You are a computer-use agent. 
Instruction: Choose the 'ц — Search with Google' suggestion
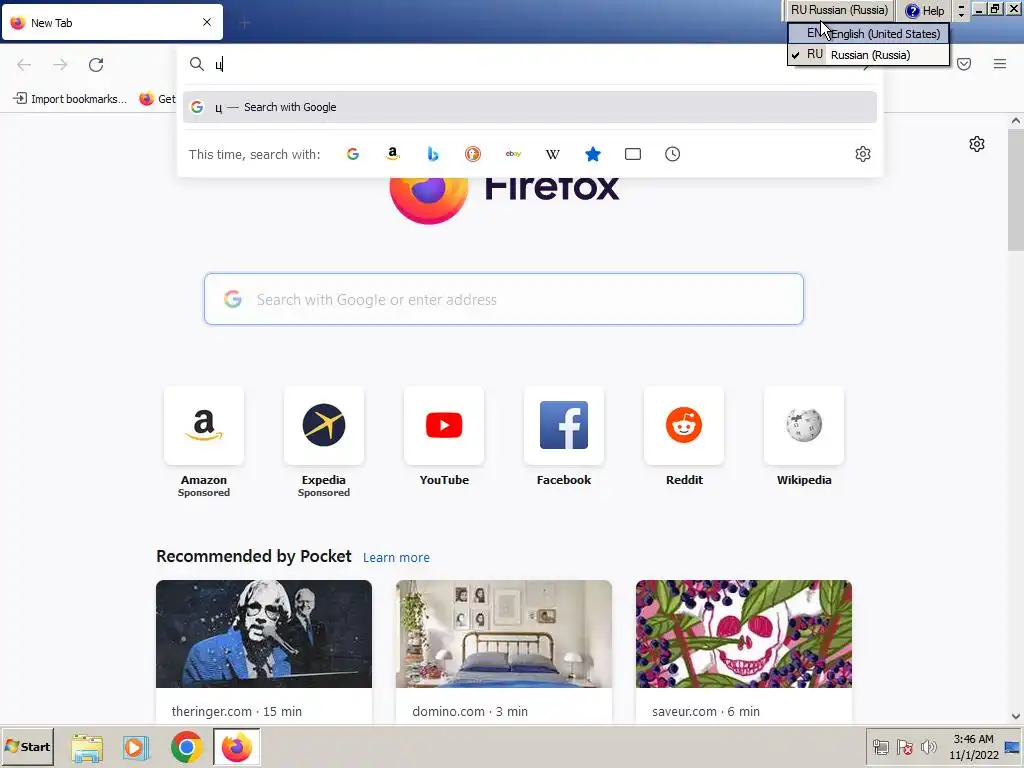[x=530, y=107]
